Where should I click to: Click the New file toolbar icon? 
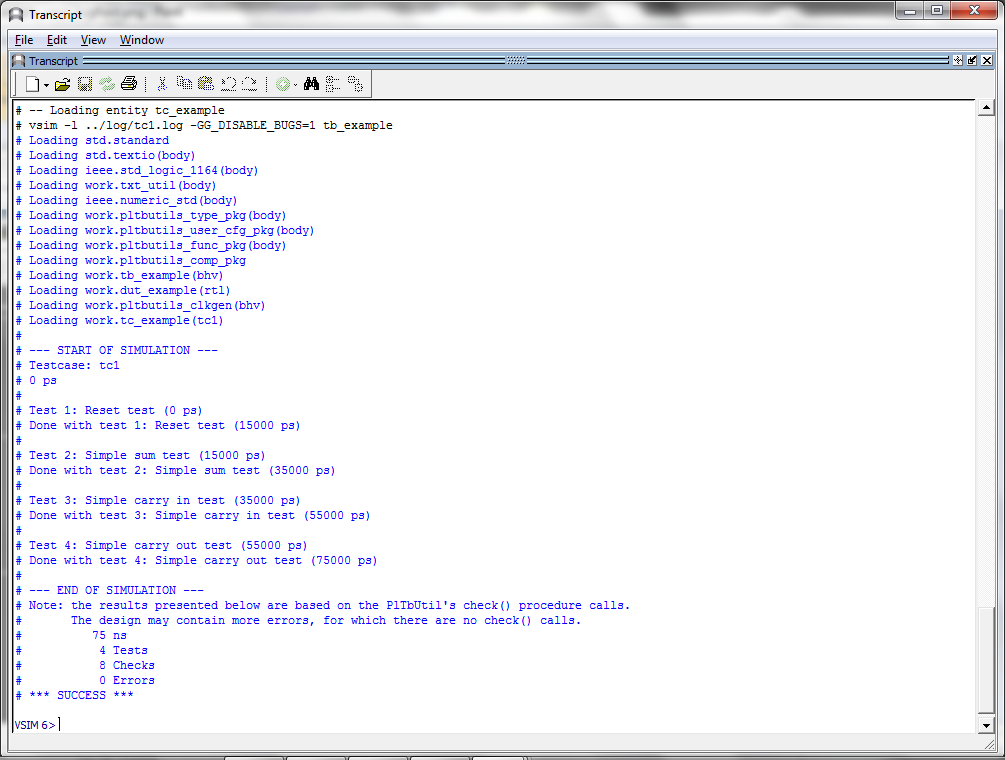click(x=32, y=85)
